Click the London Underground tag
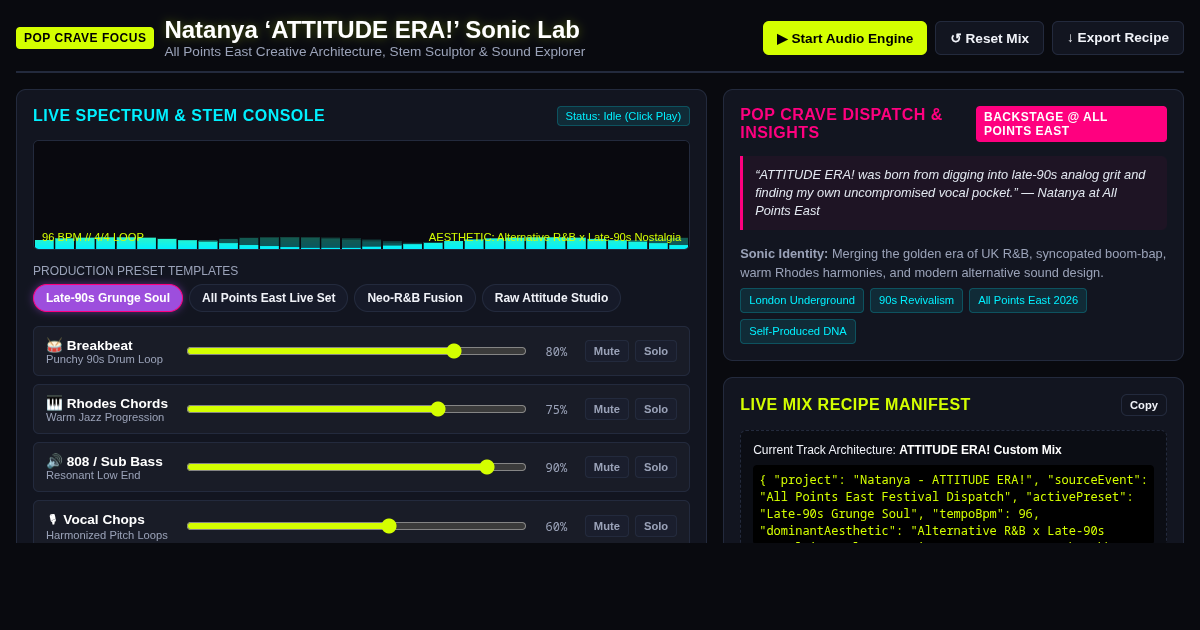The width and height of the screenshot is (1200, 630). 802,300
